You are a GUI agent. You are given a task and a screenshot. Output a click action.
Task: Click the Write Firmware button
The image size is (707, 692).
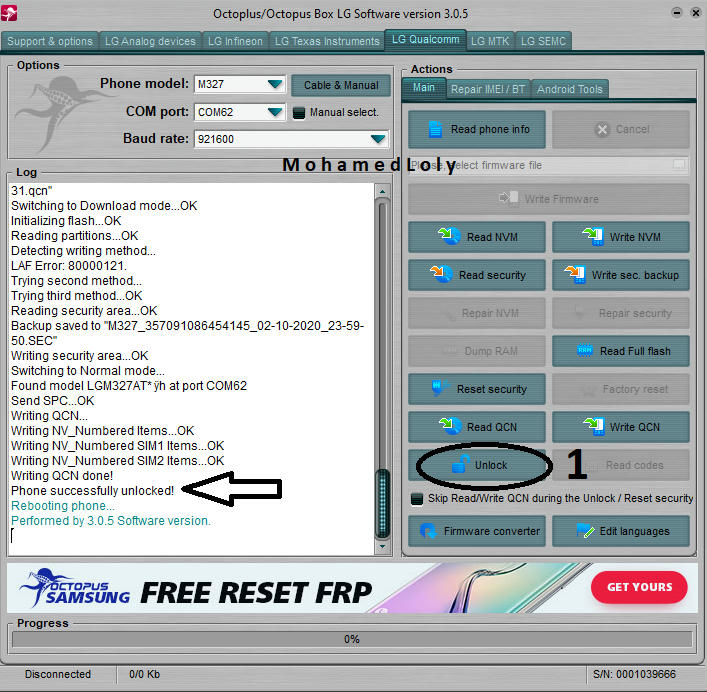tap(548, 199)
